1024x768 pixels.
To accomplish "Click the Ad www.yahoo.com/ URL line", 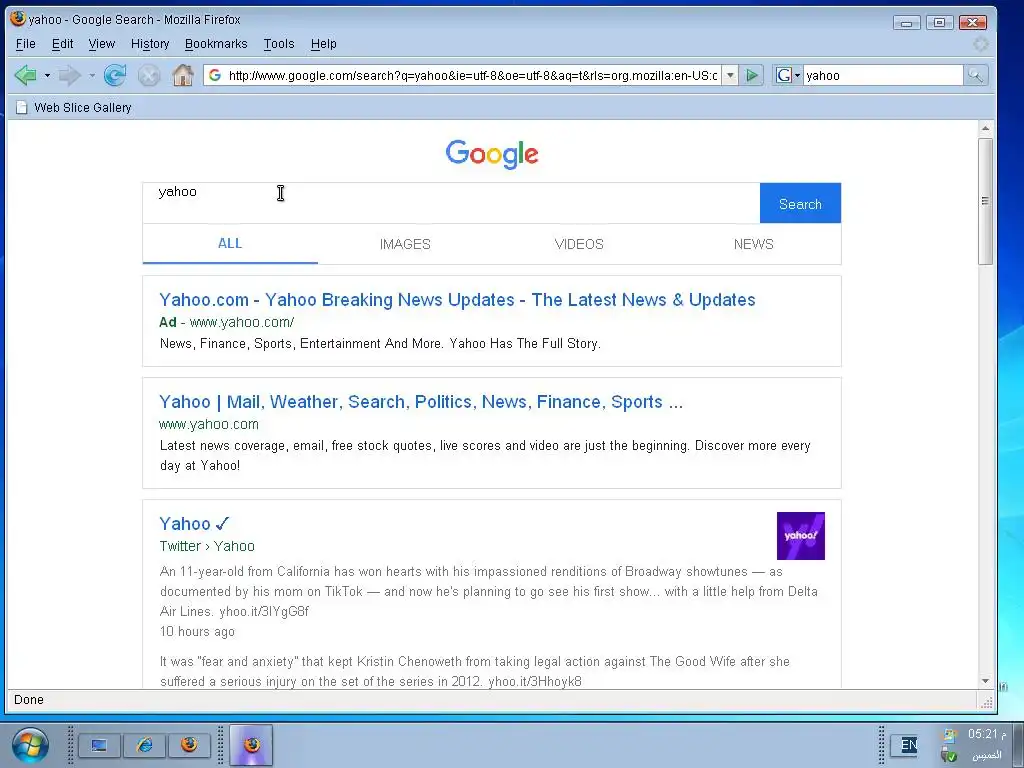I will 227,322.
